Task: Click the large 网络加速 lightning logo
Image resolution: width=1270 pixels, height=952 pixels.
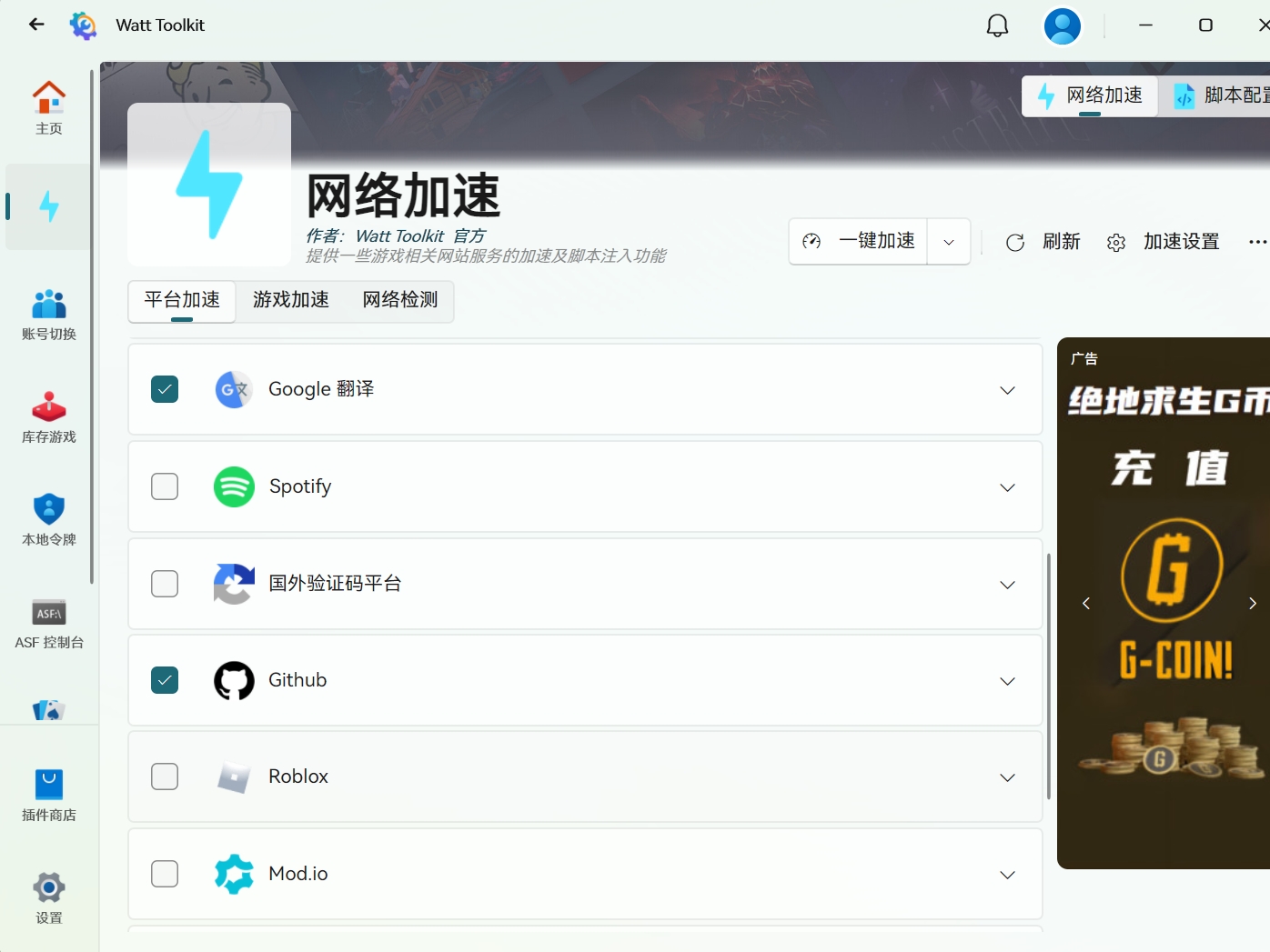Action: [209, 185]
